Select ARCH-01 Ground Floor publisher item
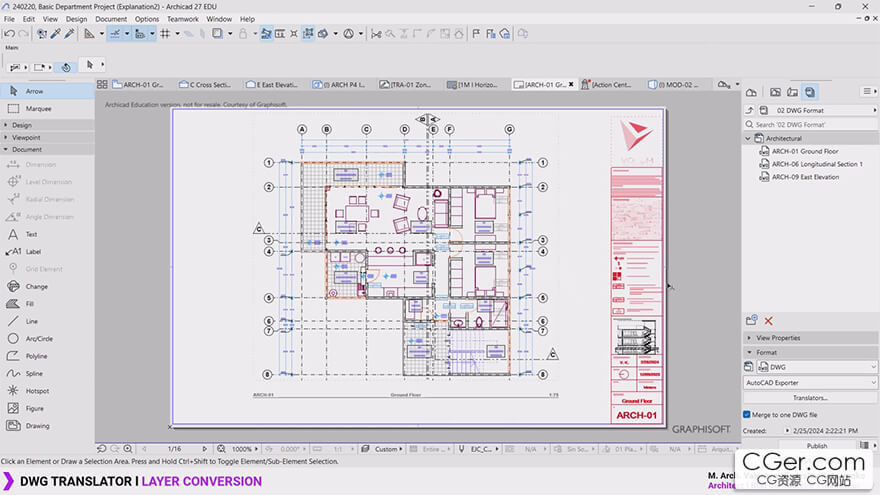This screenshot has width=880, height=495. [805, 151]
